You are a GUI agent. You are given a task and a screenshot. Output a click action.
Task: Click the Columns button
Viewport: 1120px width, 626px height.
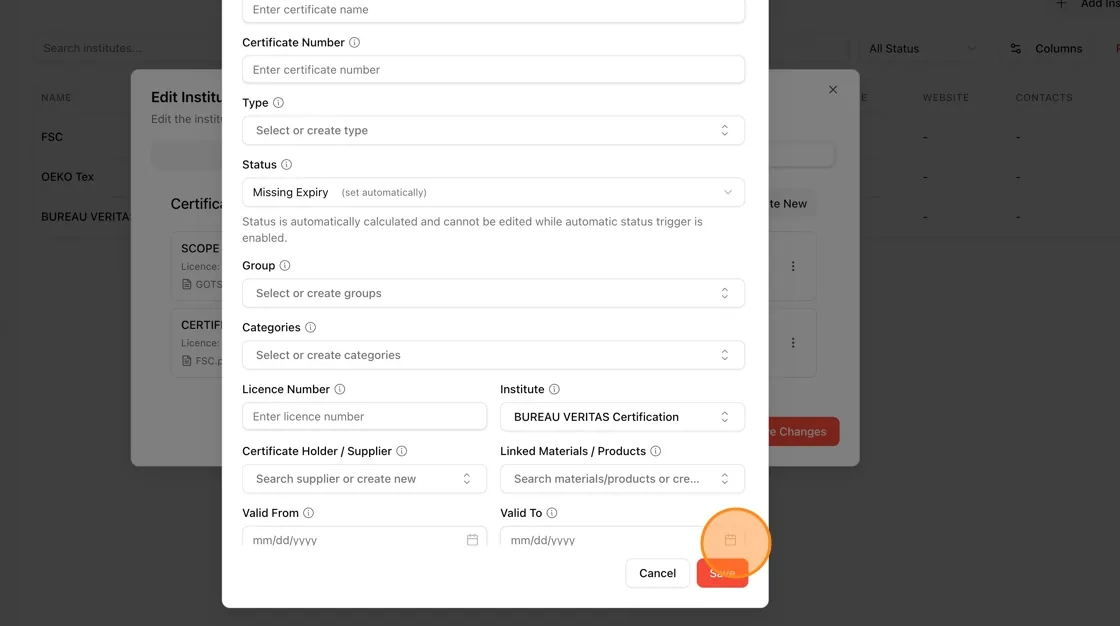point(1046,49)
